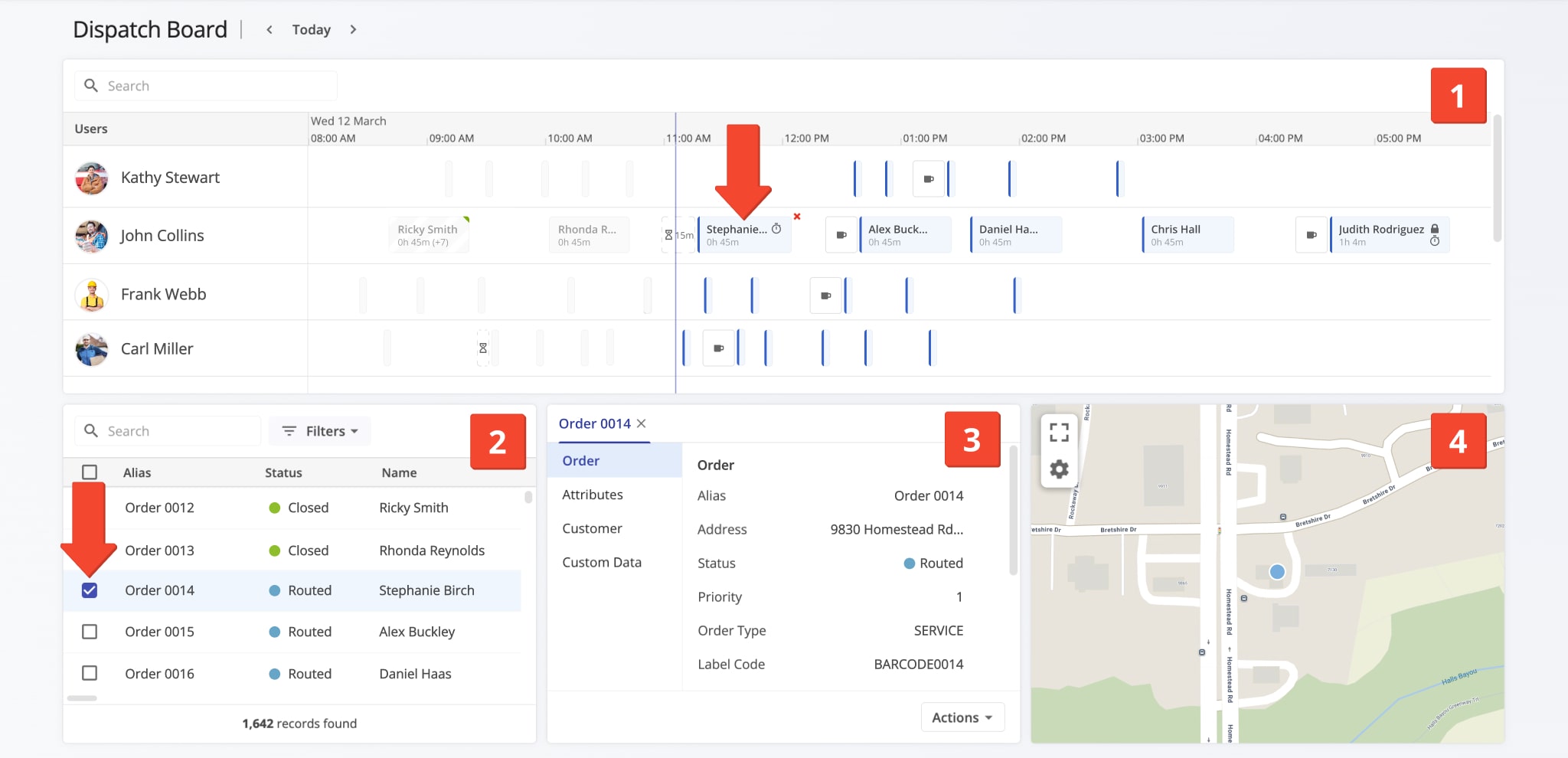Viewport: 1568px width, 758px height.
Task: Switch to the Order 0014 tab
Action: pyautogui.click(x=595, y=423)
